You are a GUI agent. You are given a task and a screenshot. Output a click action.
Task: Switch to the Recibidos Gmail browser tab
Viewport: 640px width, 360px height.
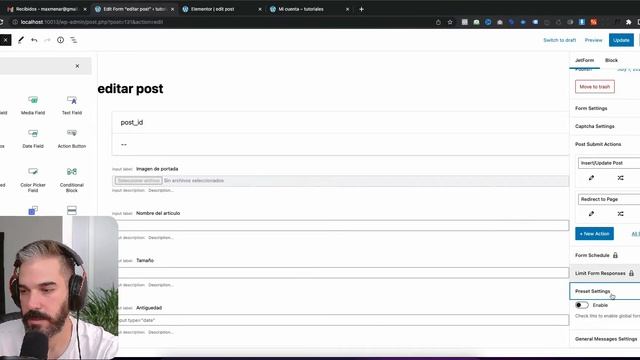click(x=46, y=9)
